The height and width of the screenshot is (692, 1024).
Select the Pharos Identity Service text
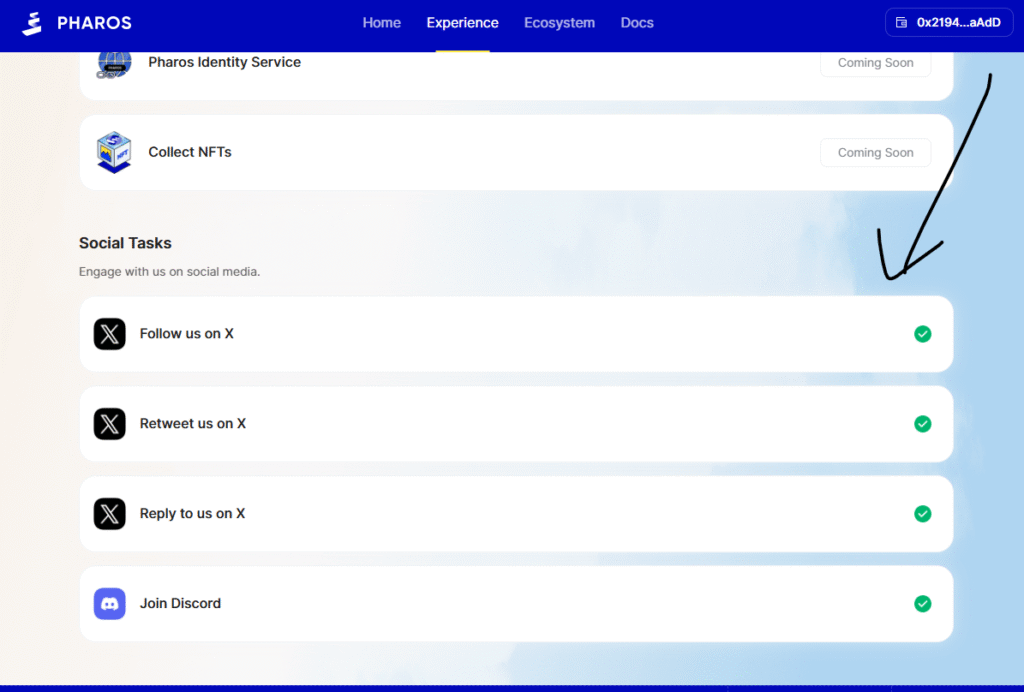(225, 62)
